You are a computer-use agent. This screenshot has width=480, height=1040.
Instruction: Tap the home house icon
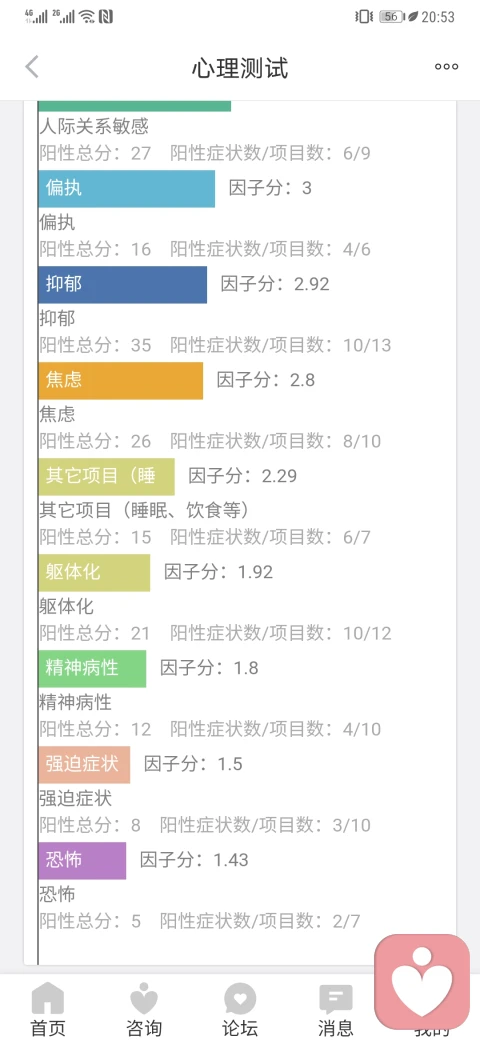pos(48,998)
